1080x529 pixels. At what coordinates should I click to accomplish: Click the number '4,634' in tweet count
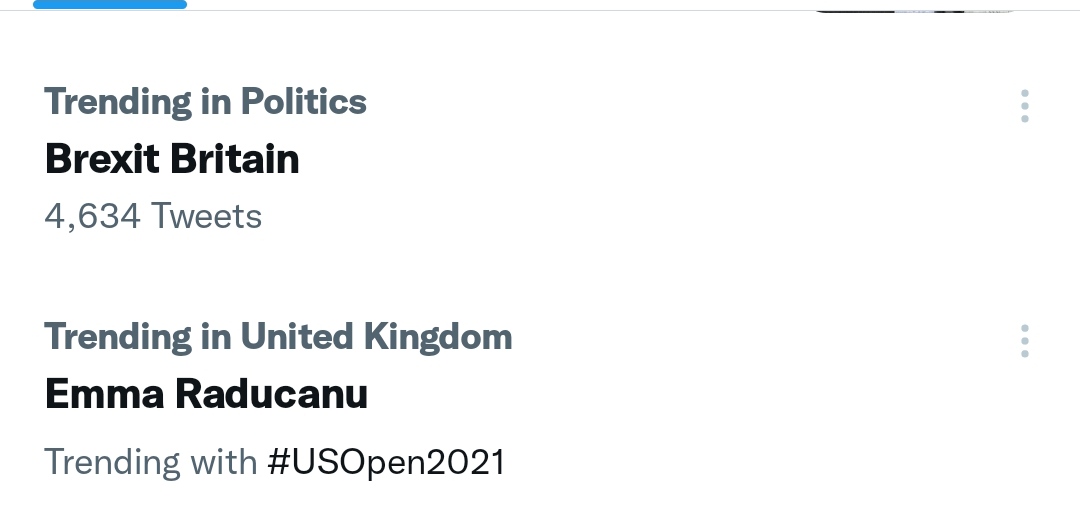pyautogui.click(x=92, y=216)
